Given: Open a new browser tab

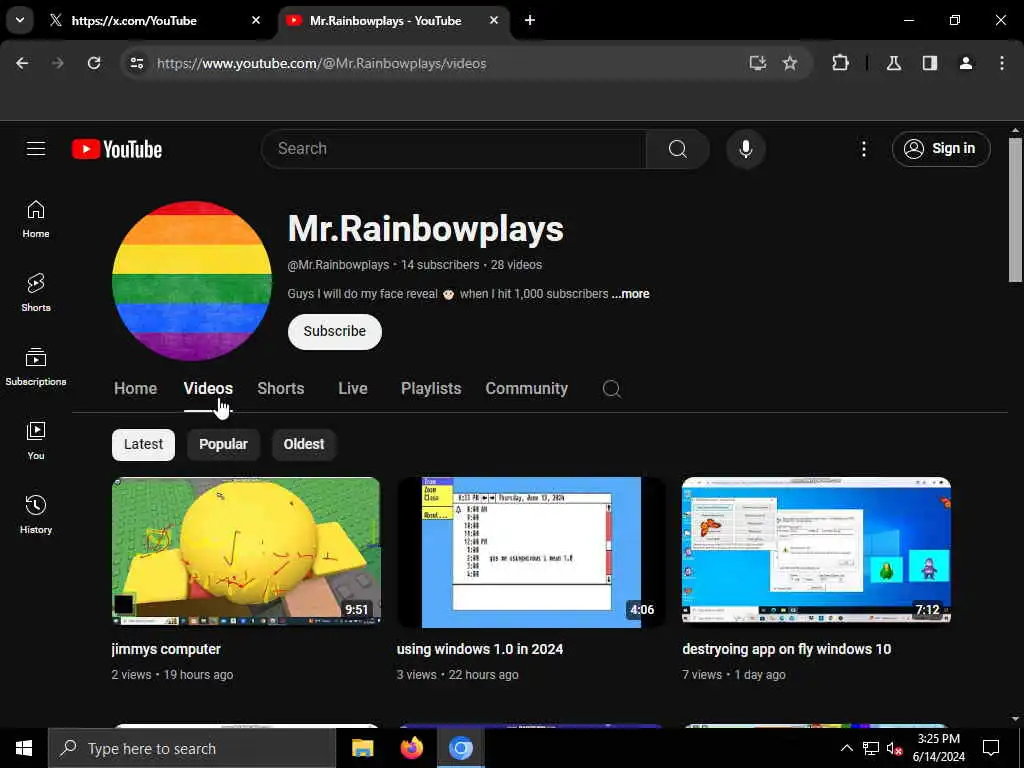Looking at the screenshot, I should pos(530,21).
